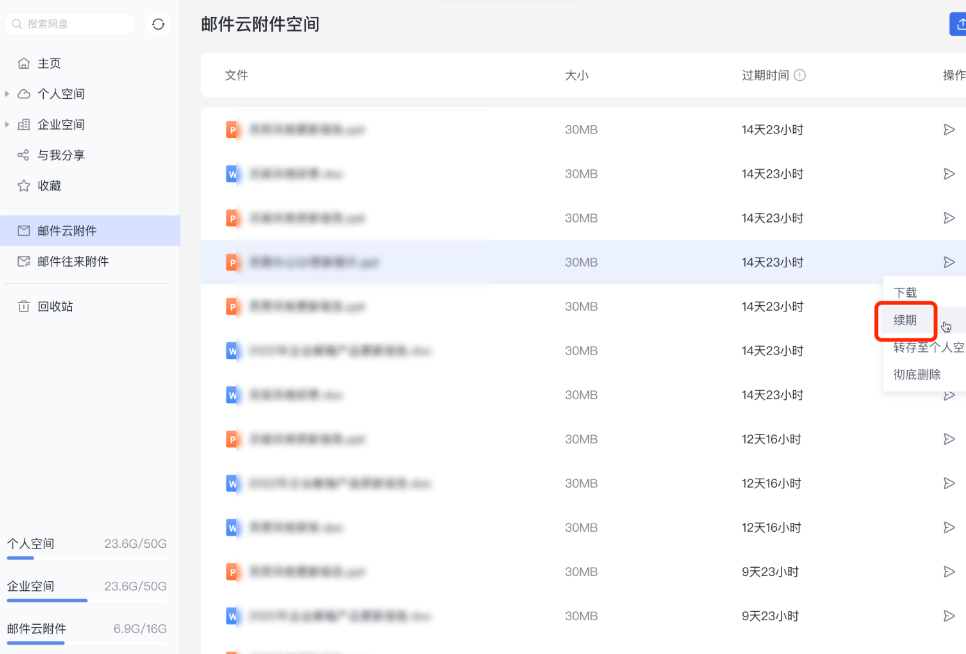Click the action arrow in the highlighted file row
The image size is (966, 654).
point(949,262)
